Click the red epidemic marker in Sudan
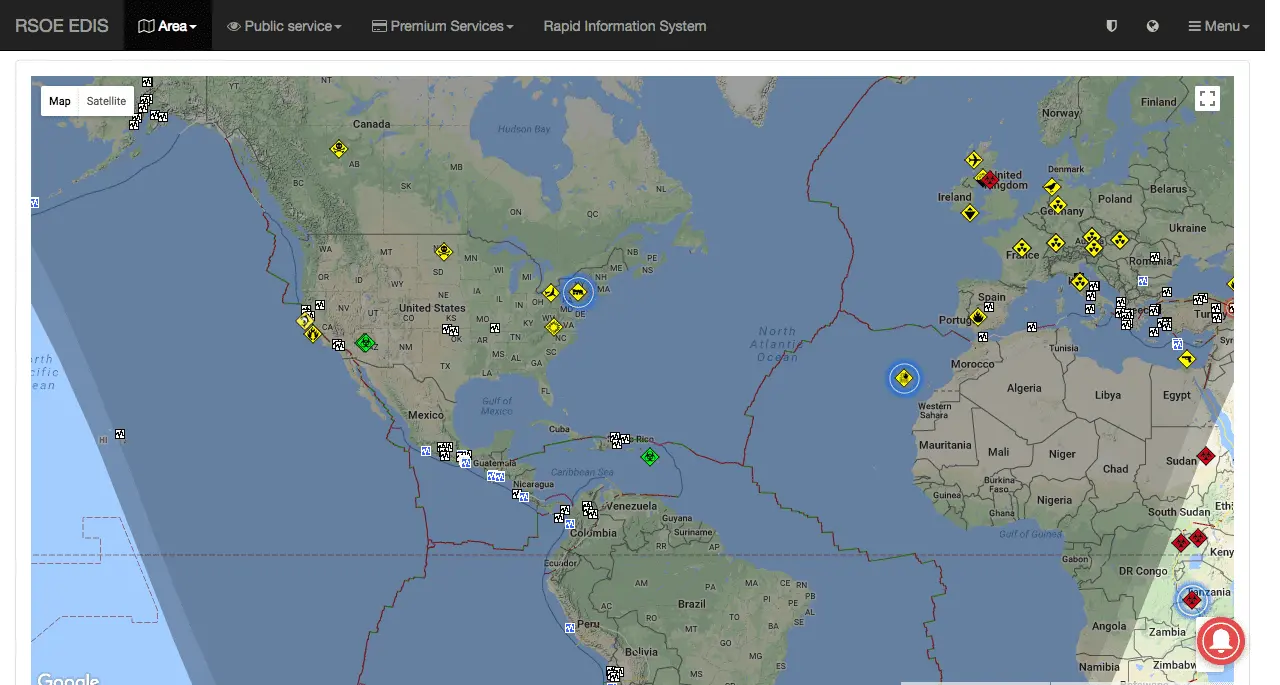The height and width of the screenshot is (685, 1280). pos(1206,456)
